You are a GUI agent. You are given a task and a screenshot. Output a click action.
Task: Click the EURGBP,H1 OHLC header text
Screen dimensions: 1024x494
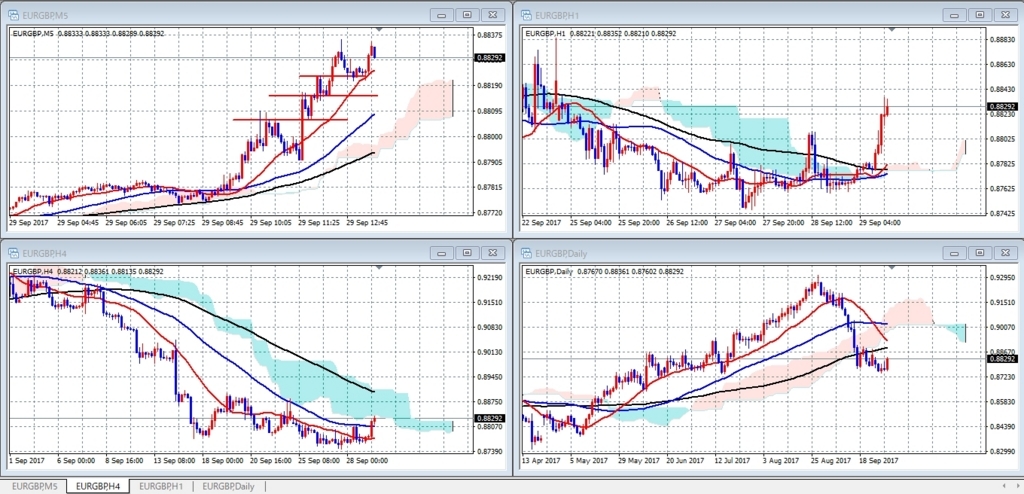(601, 33)
